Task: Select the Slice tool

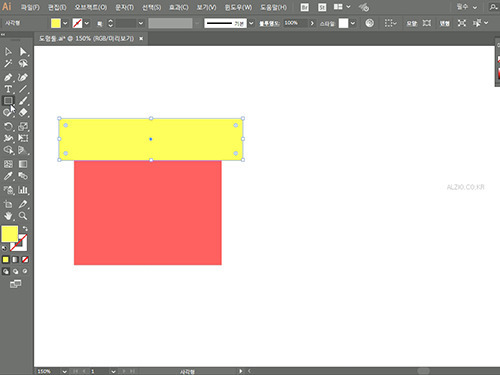Action: (x=23, y=204)
